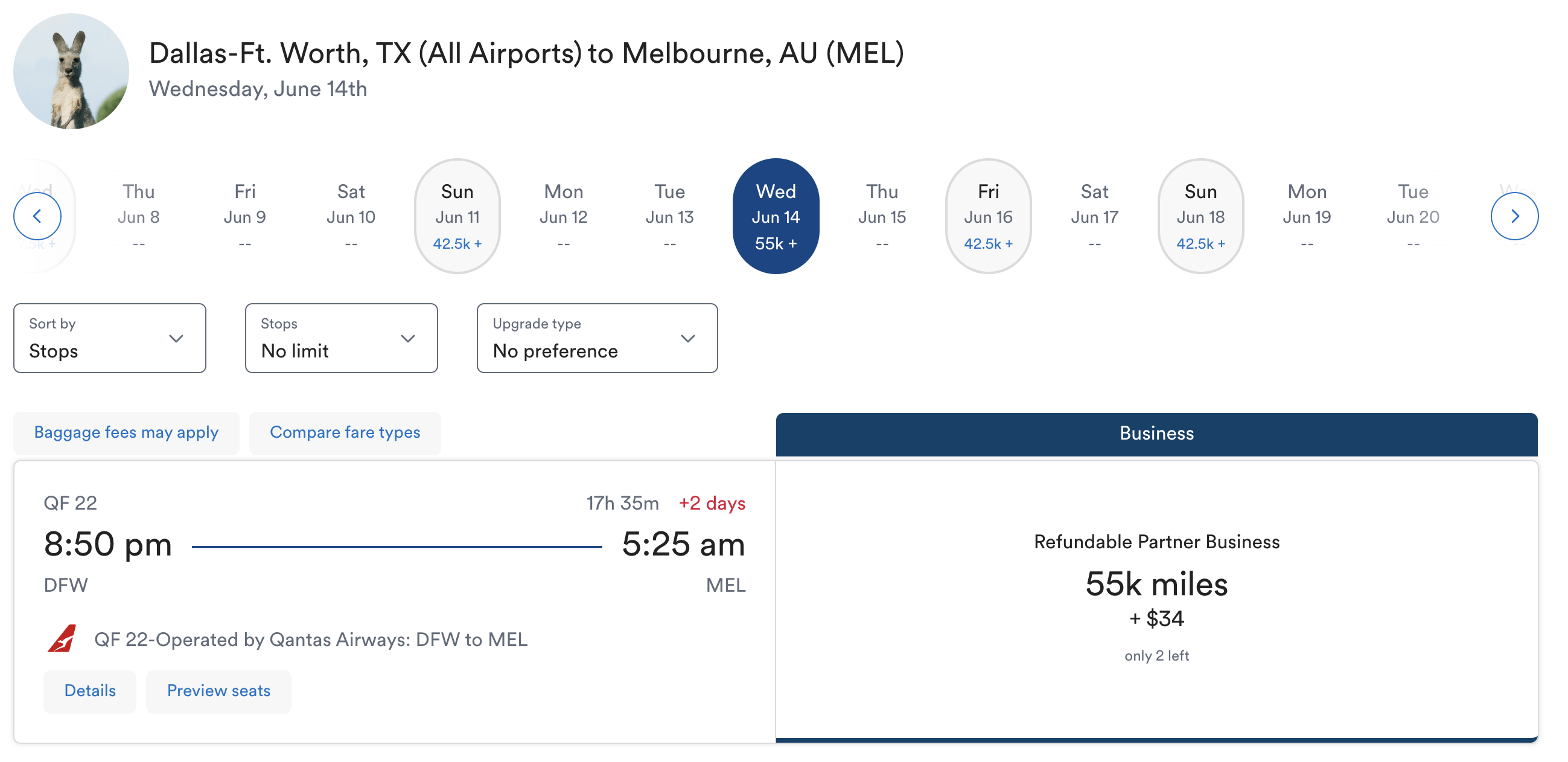Expand the Stops filter dropdown
1568x762 pixels.
pos(341,338)
